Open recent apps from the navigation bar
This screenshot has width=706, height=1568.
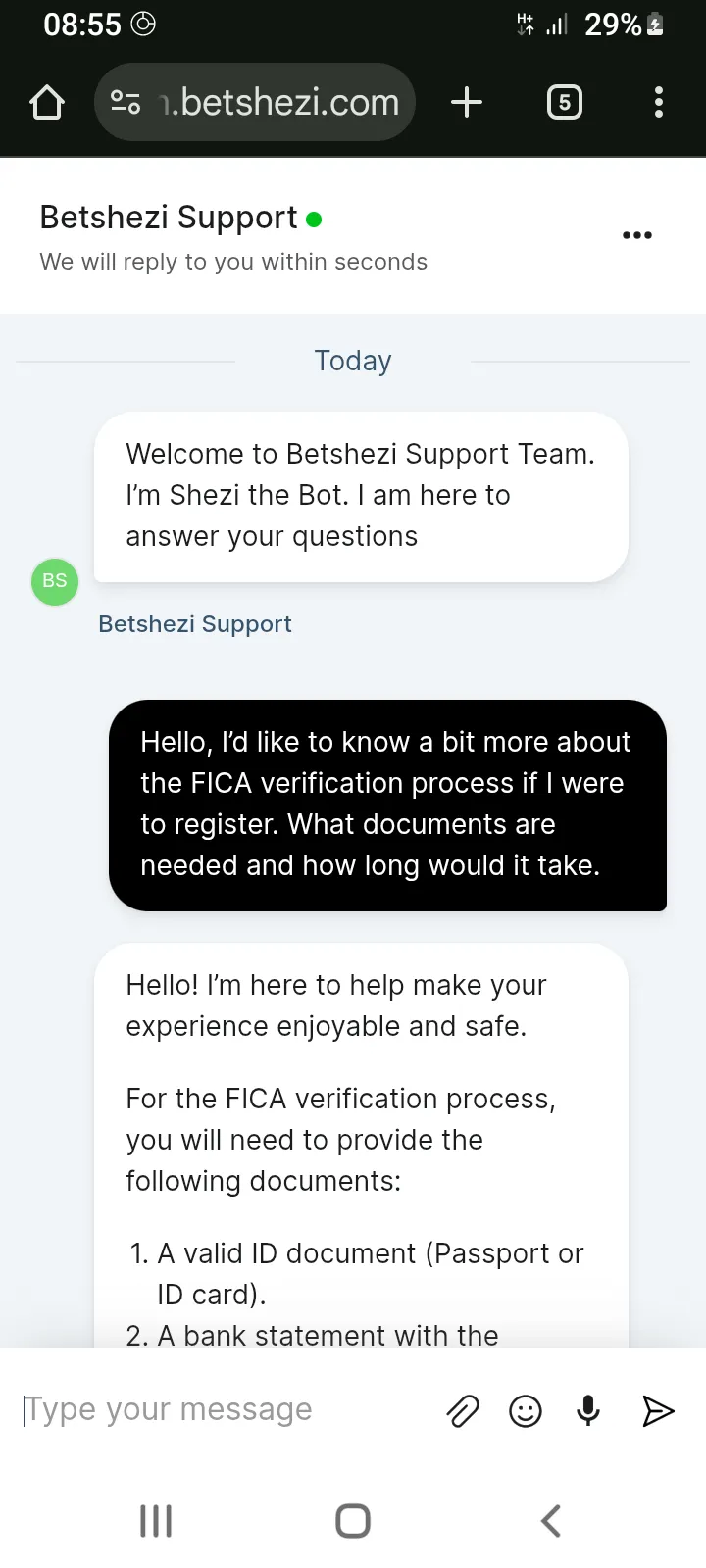(156, 1521)
